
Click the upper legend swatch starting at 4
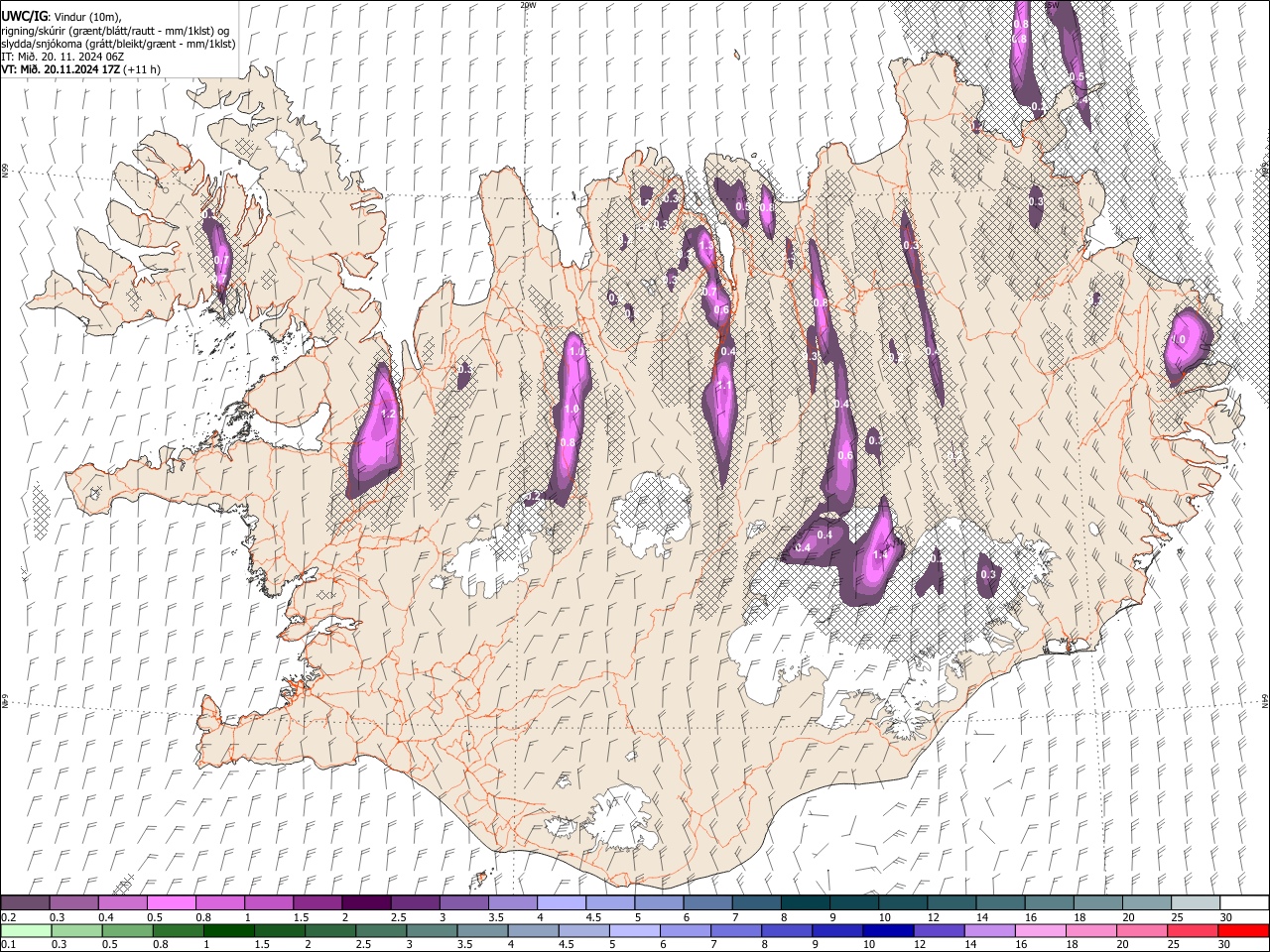coord(561,903)
